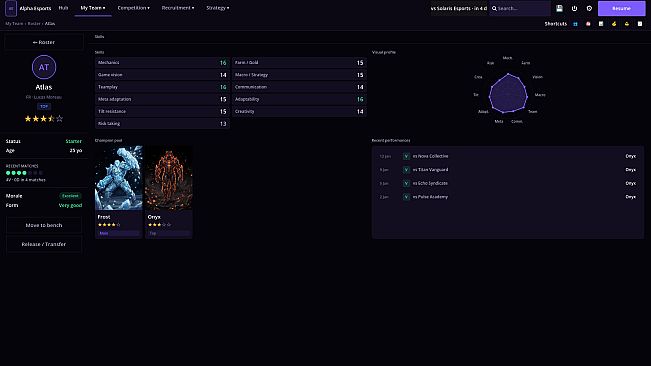Click the Main tag on Frost card
The width and height of the screenshot is (651, 366).
click(119, 233)
